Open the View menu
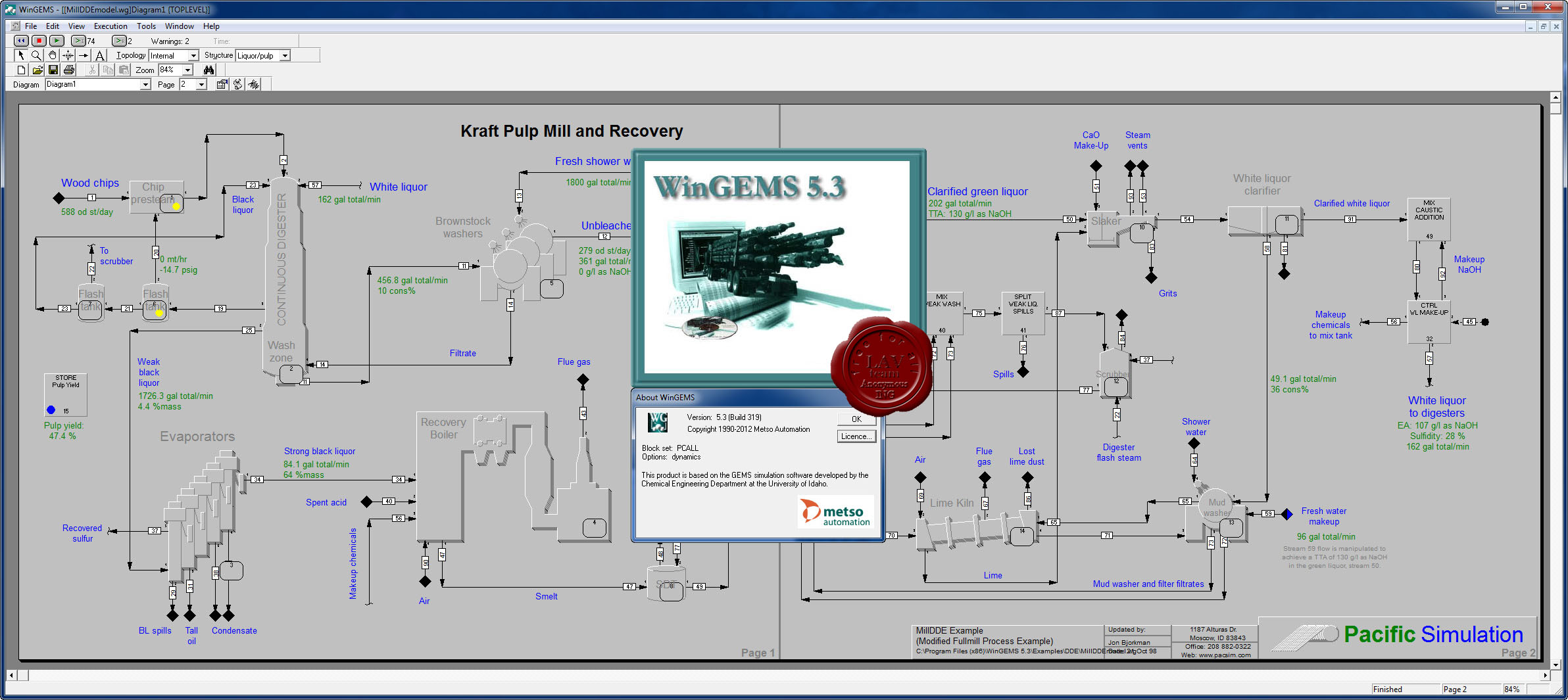The width and height of the screenshot is (1568, 700). [76, 26]
